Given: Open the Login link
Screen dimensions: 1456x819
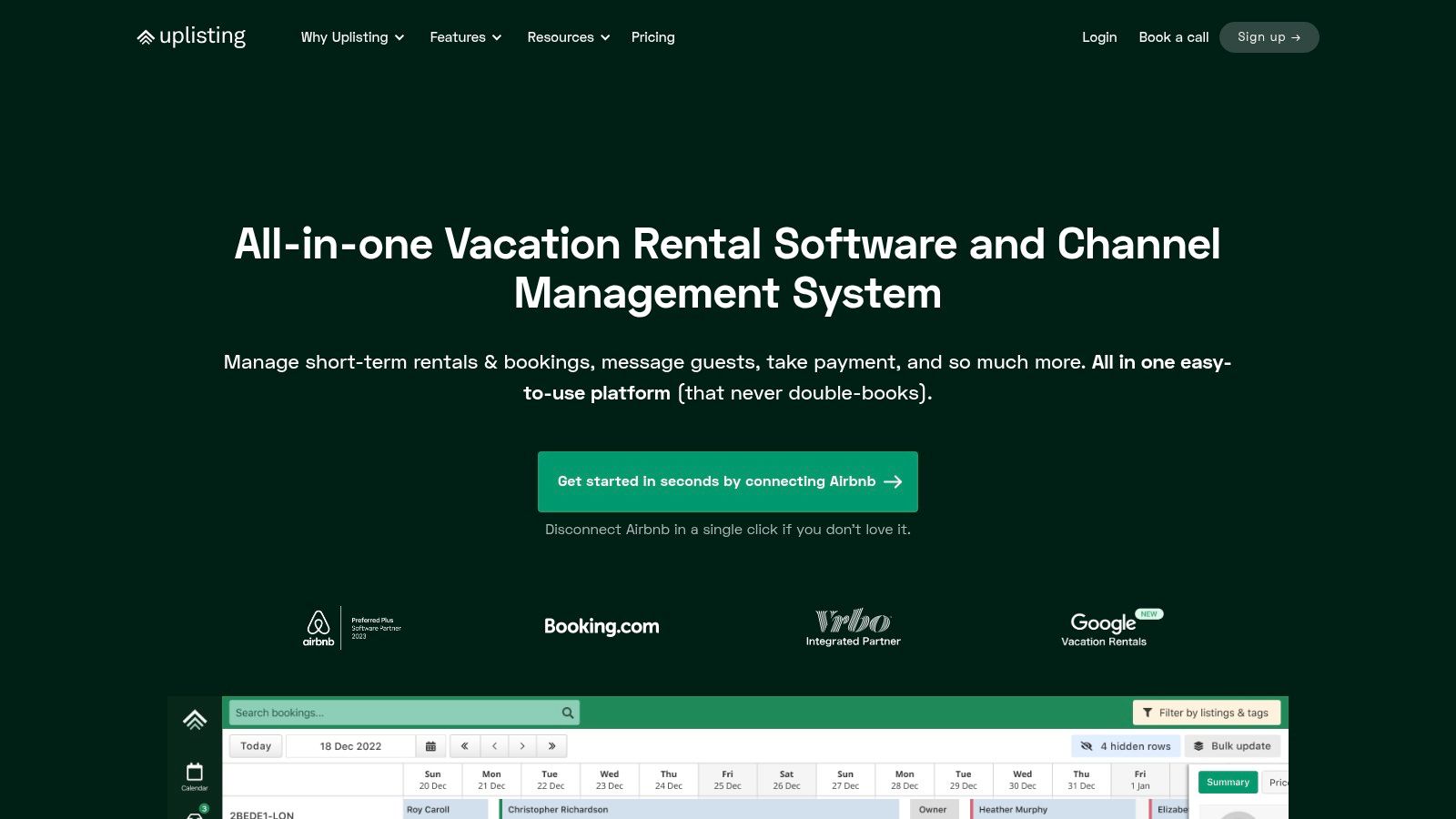Looking at the screenshot, I should click(x=1098, y=37).
